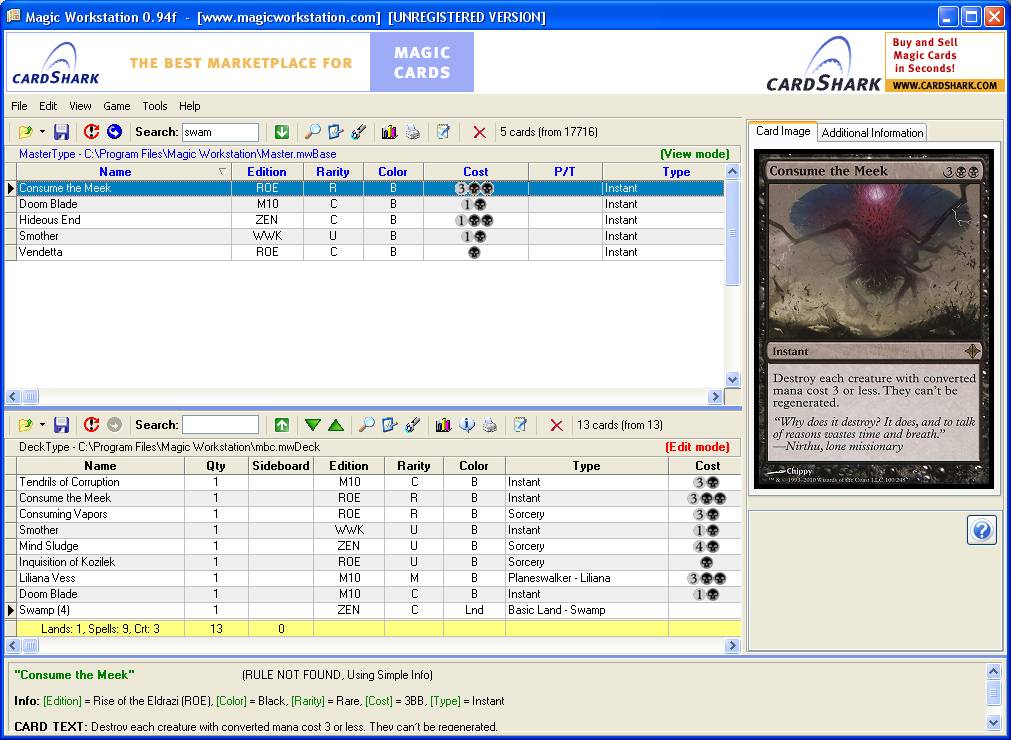Remove card from deck with green up-arrow box
Viewport: 1011px width, 740px height.
[282, 425]
